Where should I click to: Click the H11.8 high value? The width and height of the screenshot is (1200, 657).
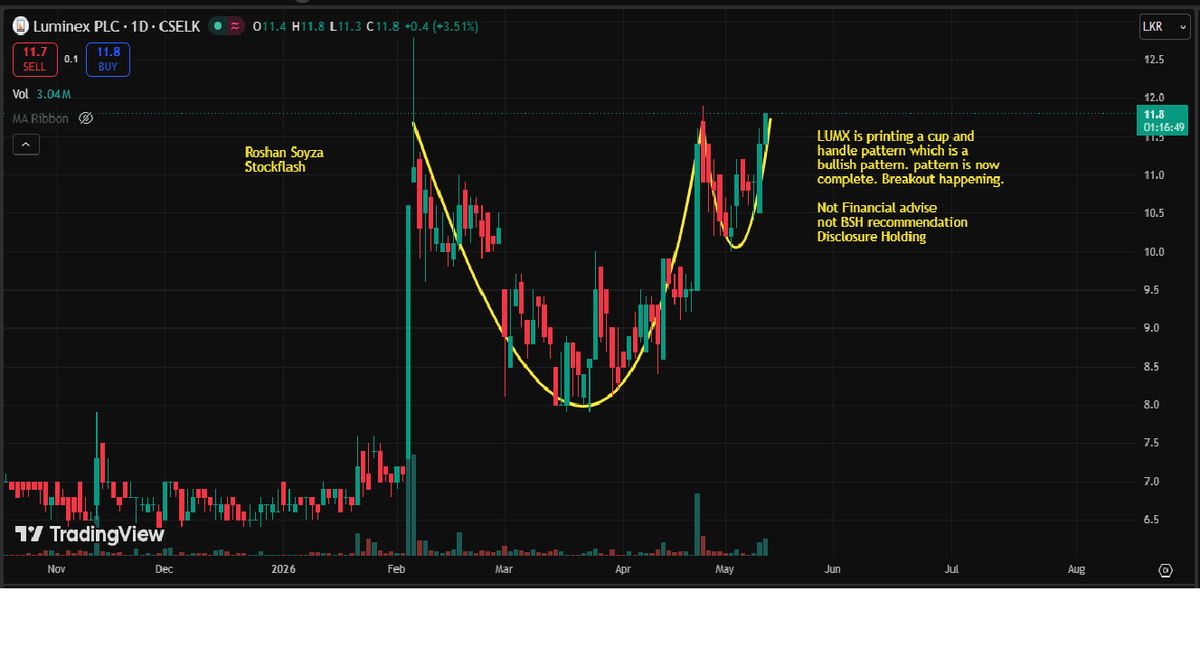307,26
